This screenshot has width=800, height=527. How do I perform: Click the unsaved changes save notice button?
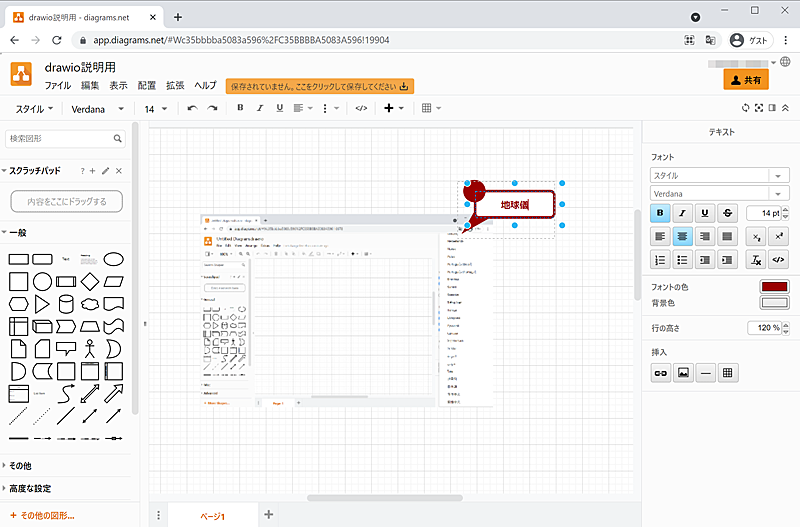[320, 86]
